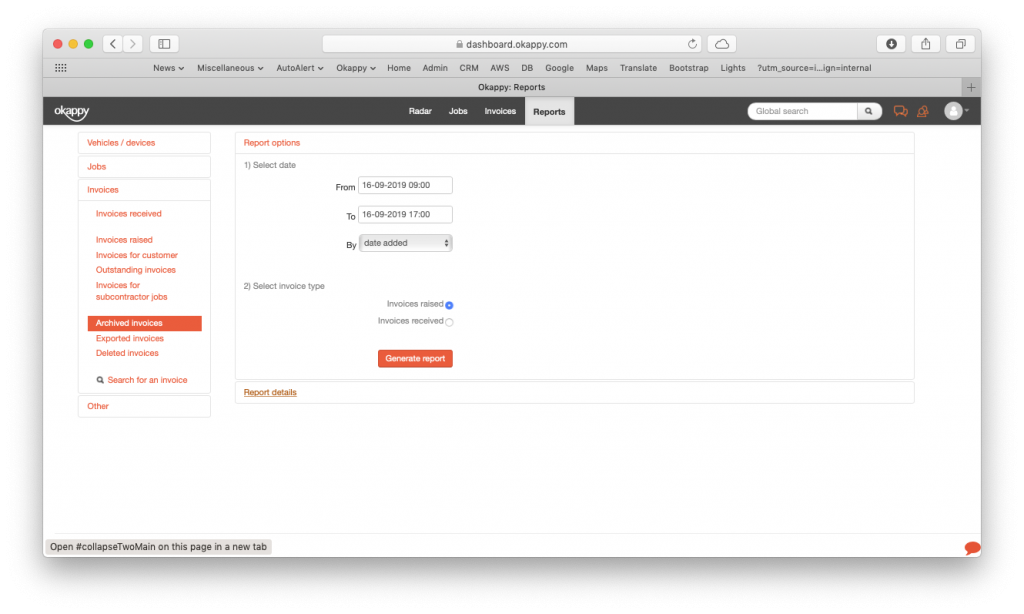Click the From date field
This screenshot has height=614, width=1024.
405,186
